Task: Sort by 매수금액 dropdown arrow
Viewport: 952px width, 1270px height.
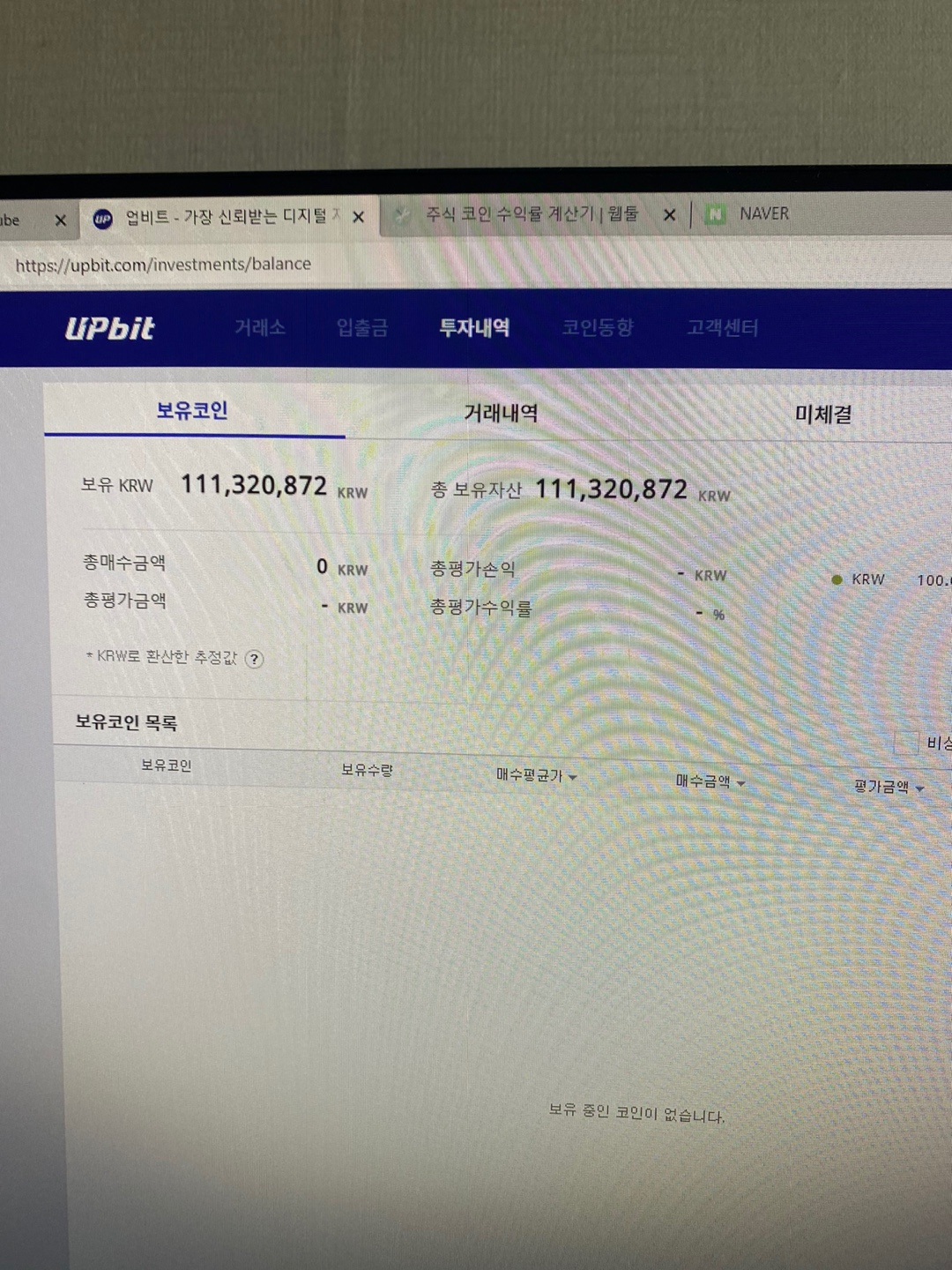Action: [740, 782]
